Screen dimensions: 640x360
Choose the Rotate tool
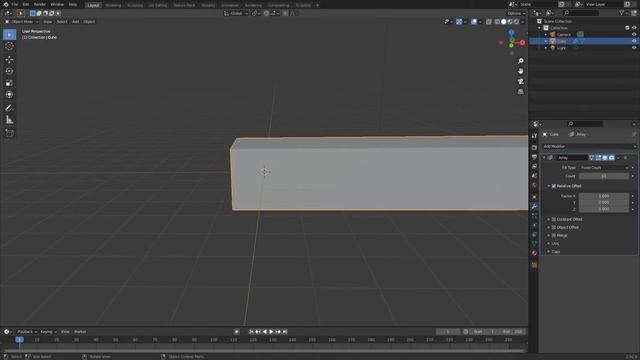pos(9,71)
